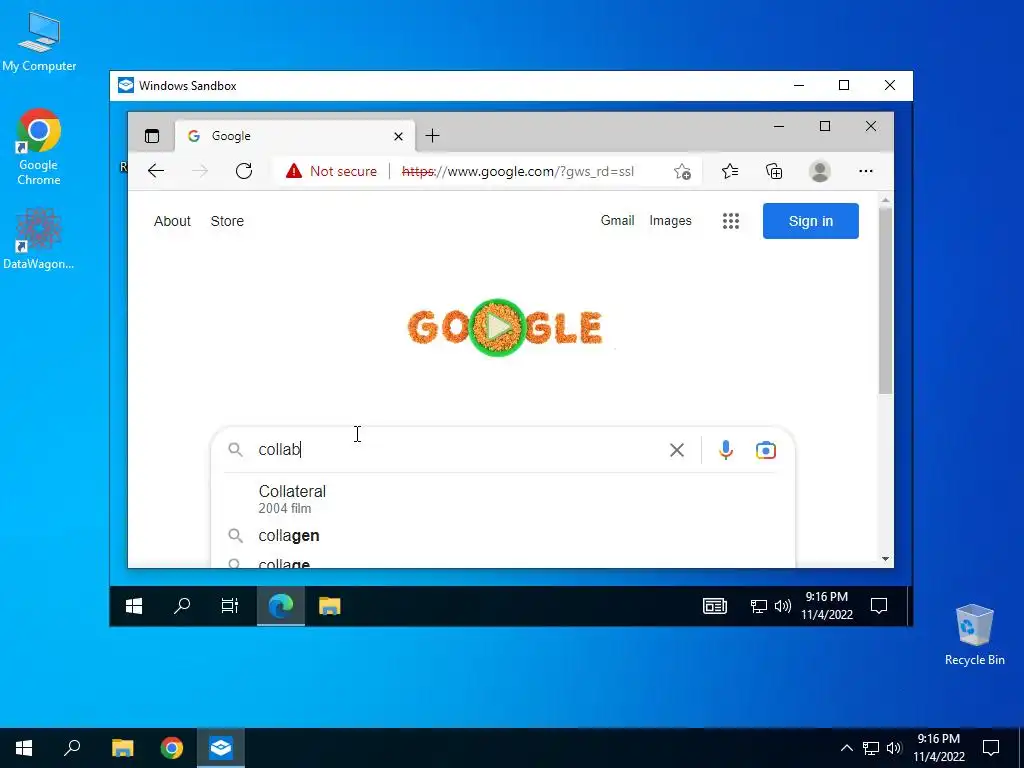The image size is (1024, 768).
Task: Click the address bar URL text
Action: pos(518,171)
